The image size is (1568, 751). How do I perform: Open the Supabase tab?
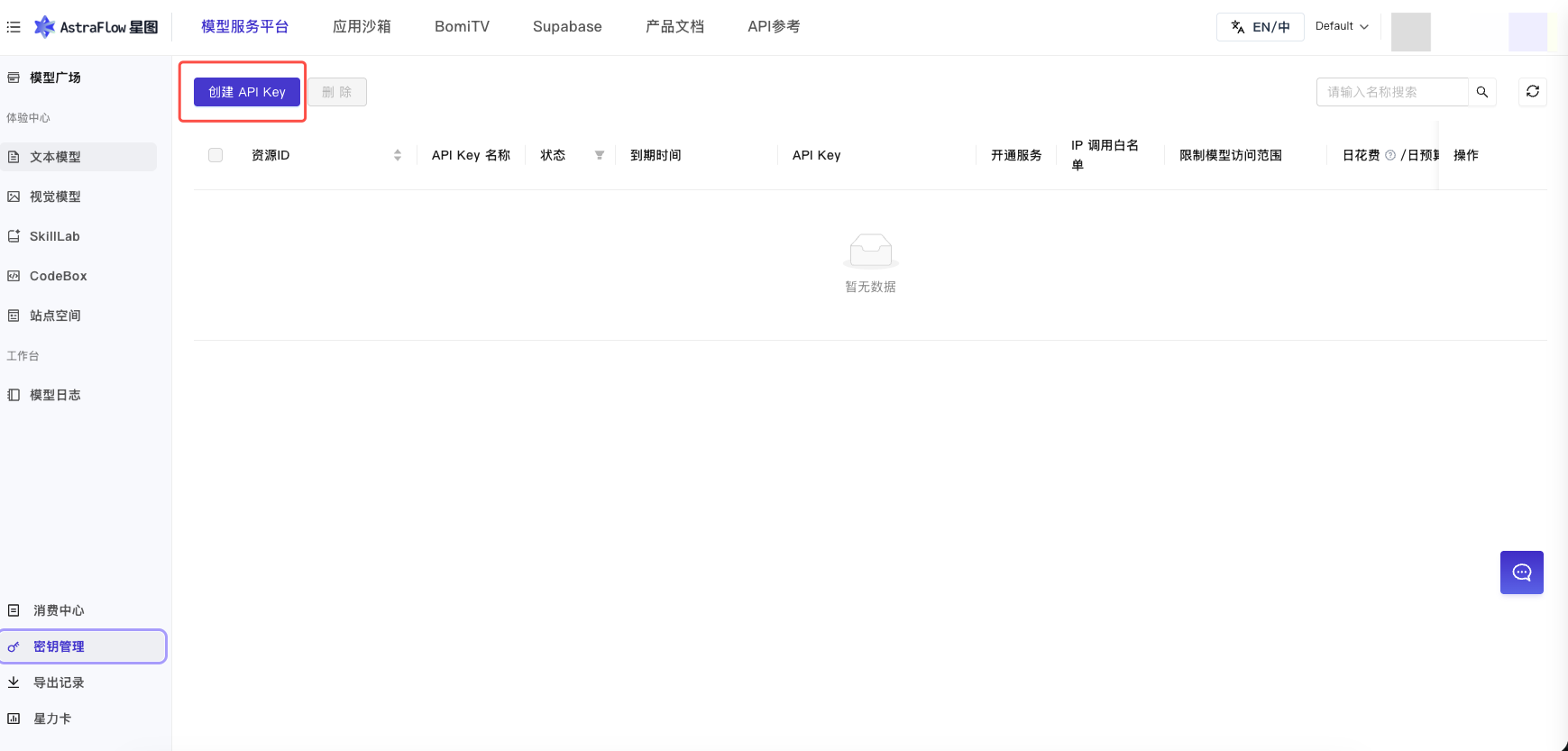pyautogui.click(x=567, y=27)
